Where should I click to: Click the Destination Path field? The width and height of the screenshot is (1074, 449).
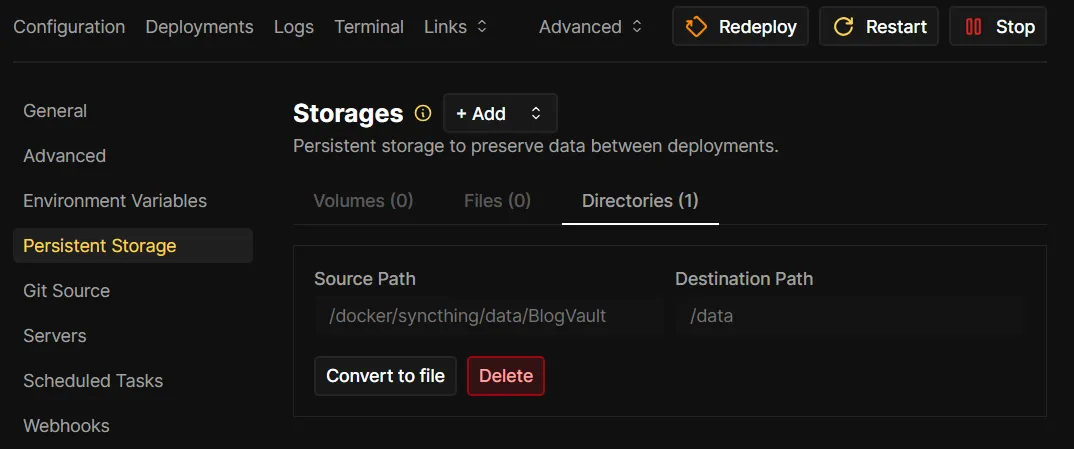(x=849, y=316)
